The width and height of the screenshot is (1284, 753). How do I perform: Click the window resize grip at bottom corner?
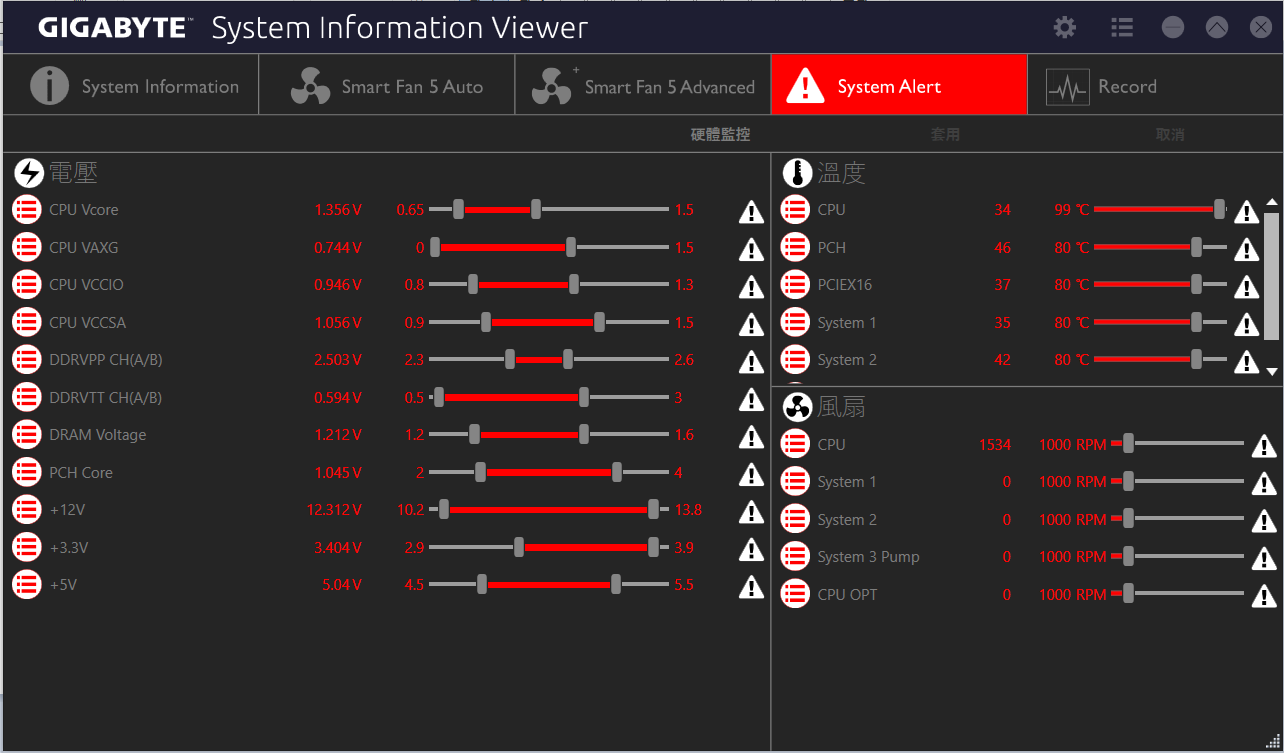coord(1271,741)
